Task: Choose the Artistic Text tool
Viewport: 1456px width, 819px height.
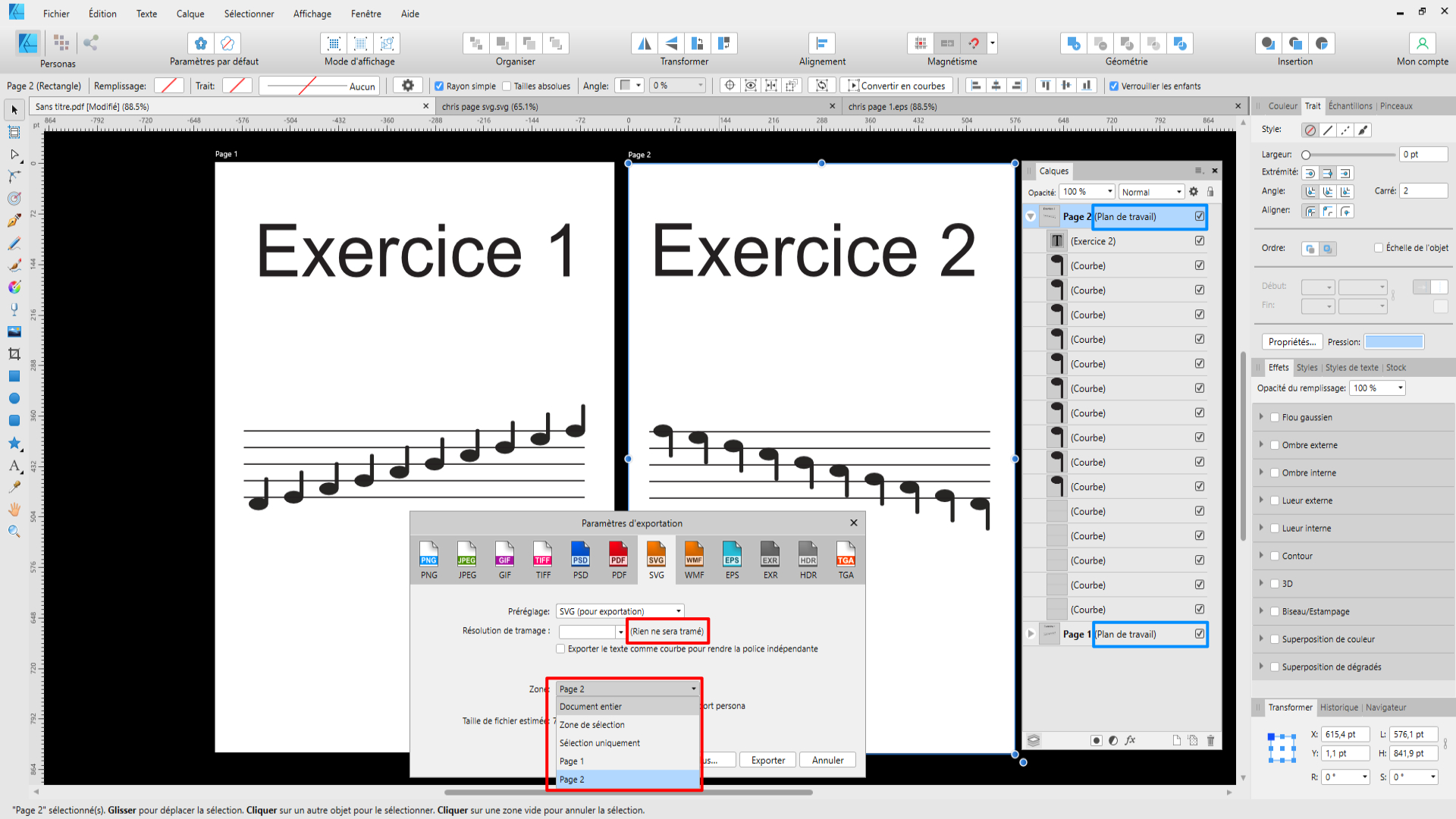Action: pos(14,465)
